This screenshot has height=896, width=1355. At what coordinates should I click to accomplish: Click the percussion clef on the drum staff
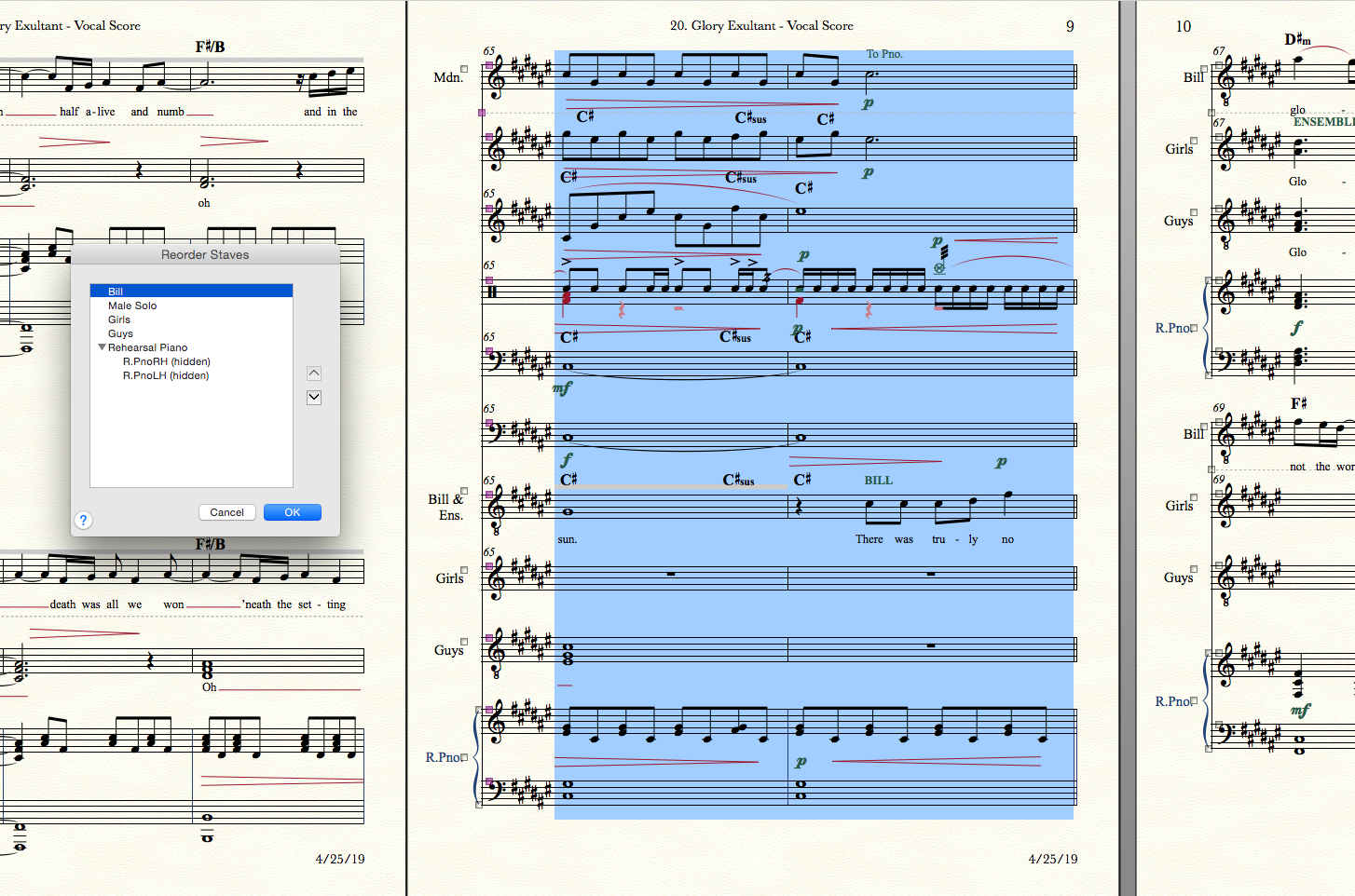click(492, 292)
